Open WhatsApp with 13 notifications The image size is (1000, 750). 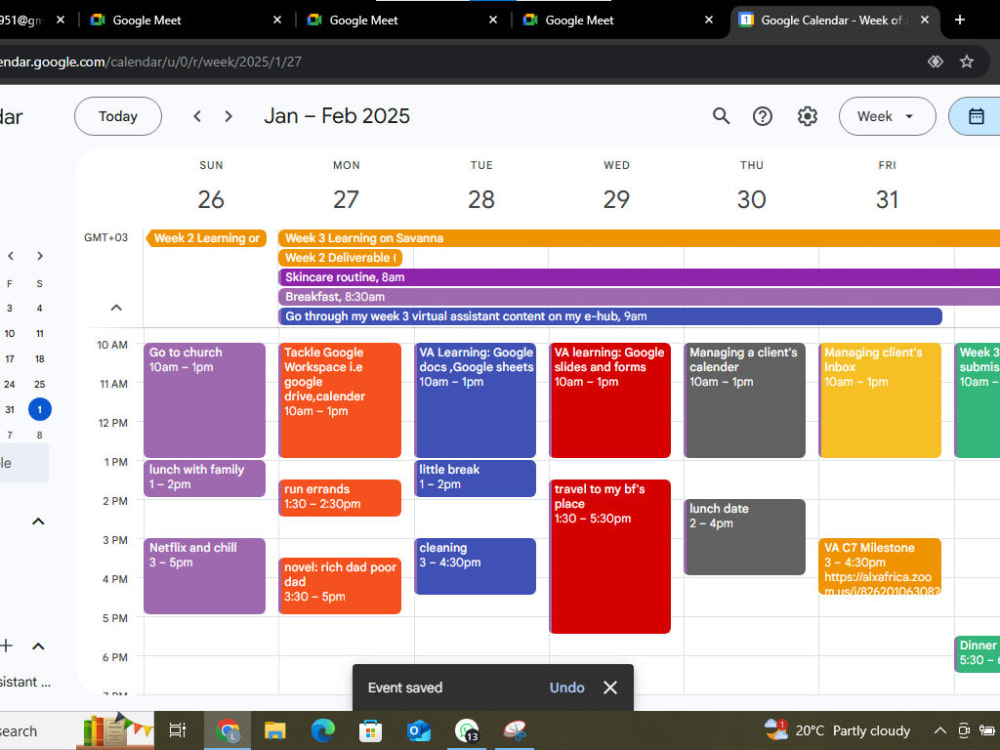point(467,731)
